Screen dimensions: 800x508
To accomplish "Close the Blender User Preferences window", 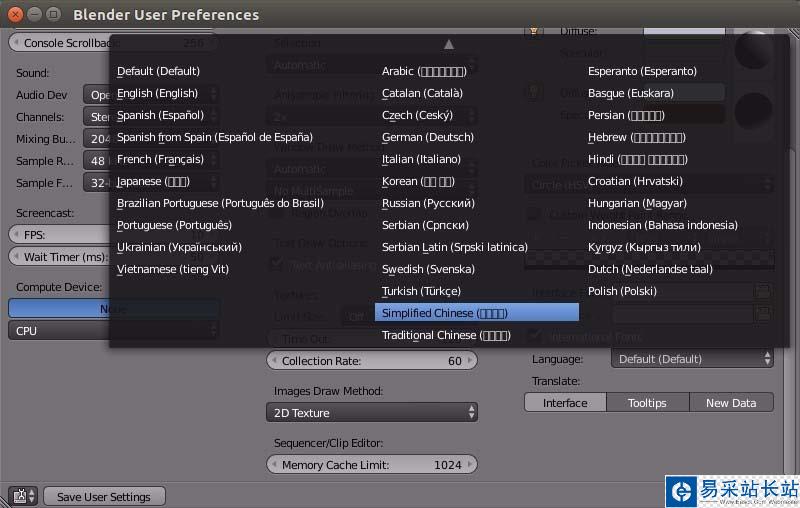I will click(15, 14).
